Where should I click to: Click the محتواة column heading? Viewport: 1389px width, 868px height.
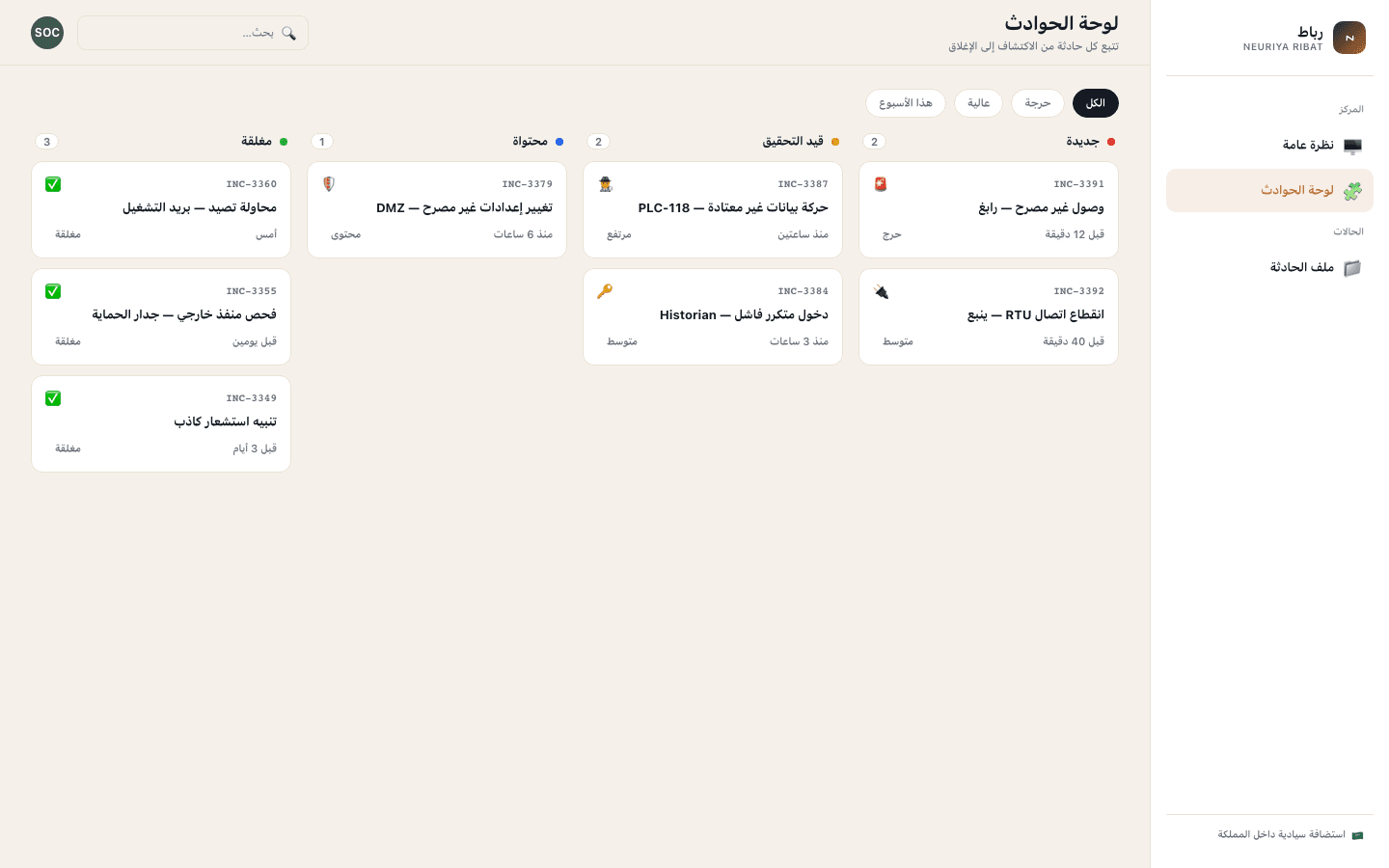coord(530,142)
